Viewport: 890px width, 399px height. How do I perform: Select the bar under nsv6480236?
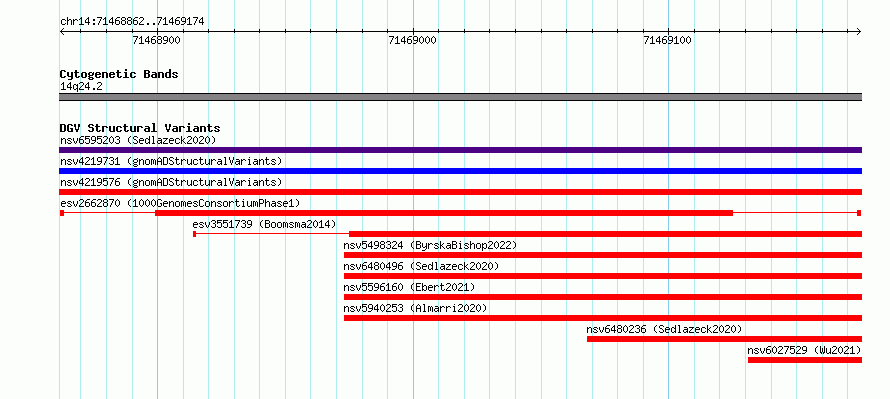click(724, 339)
